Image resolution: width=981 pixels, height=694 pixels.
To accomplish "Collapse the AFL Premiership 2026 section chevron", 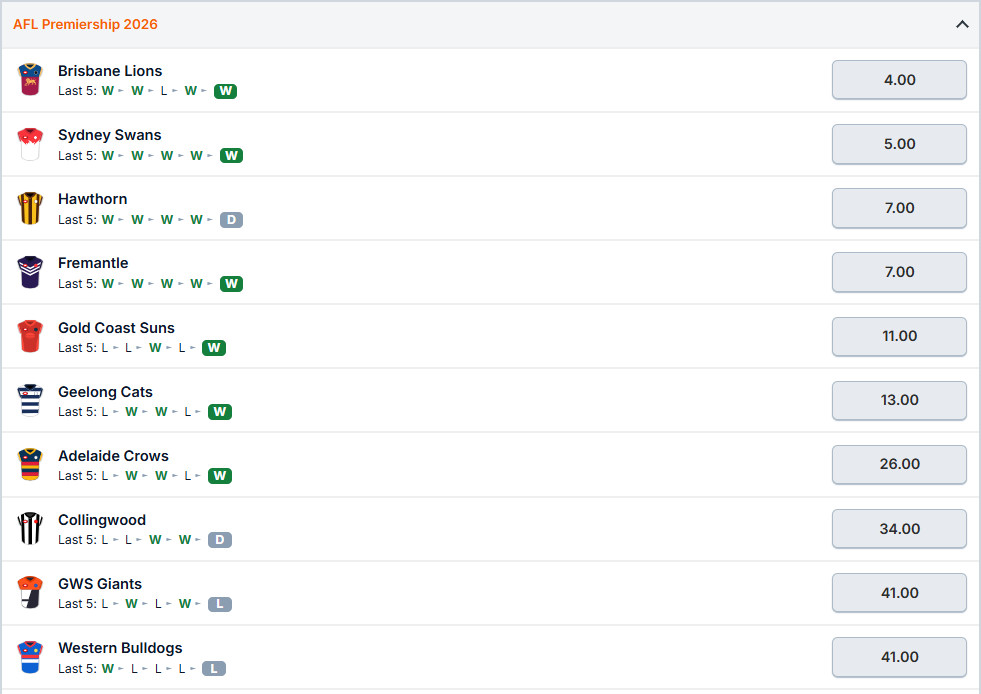I will tap(962, 24).
